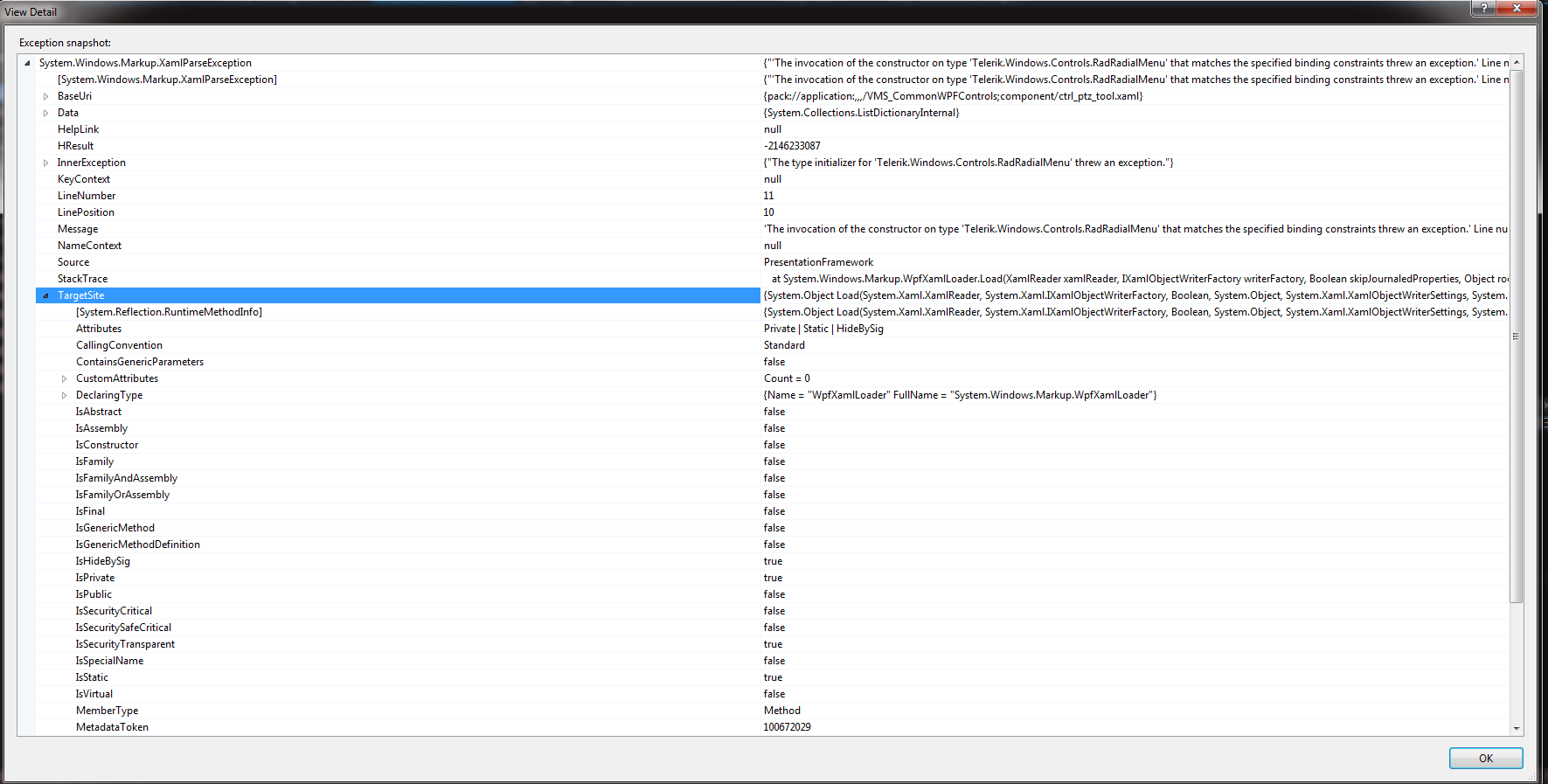Click the PresentationFramework source value
This screenshot has width=1548, height=784.
[x=818, y=262]
